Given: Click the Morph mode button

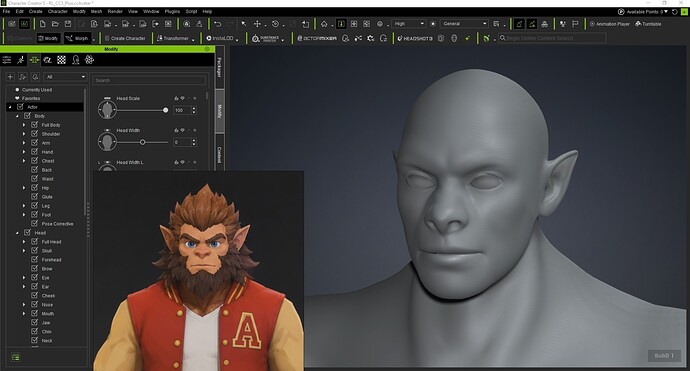Looking at the screenshot, I should click(77, 38).
